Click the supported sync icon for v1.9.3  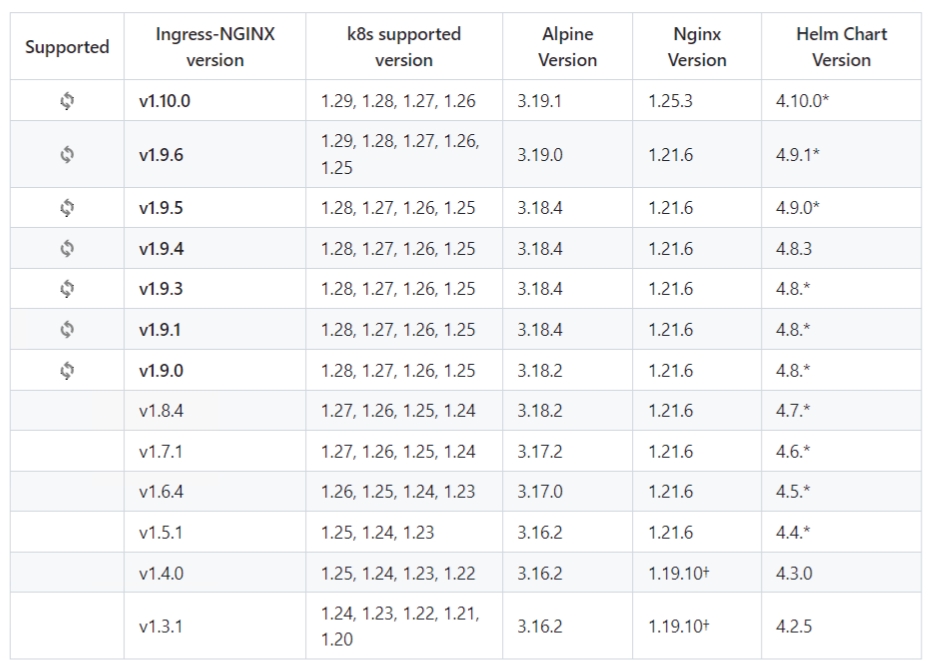click(x=67, y=289)
